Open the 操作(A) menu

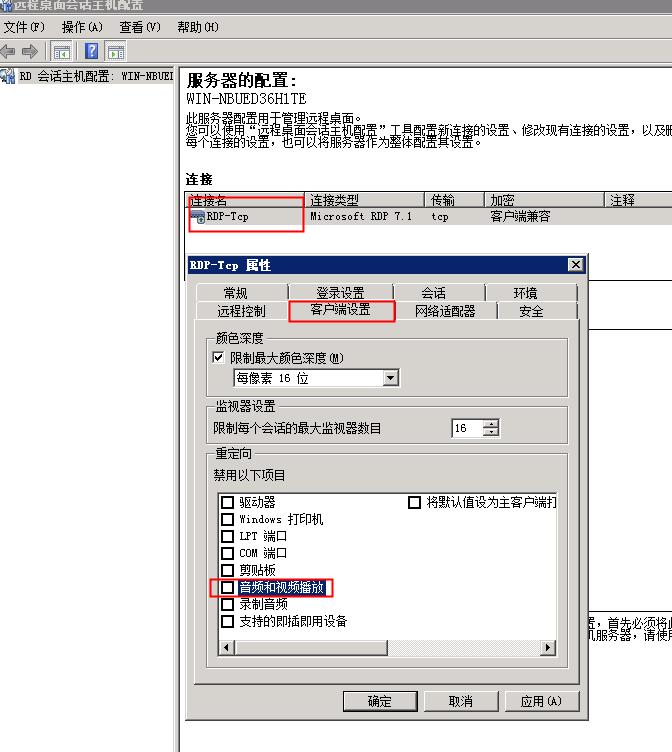pyautogui.click(x=82, y=27)
